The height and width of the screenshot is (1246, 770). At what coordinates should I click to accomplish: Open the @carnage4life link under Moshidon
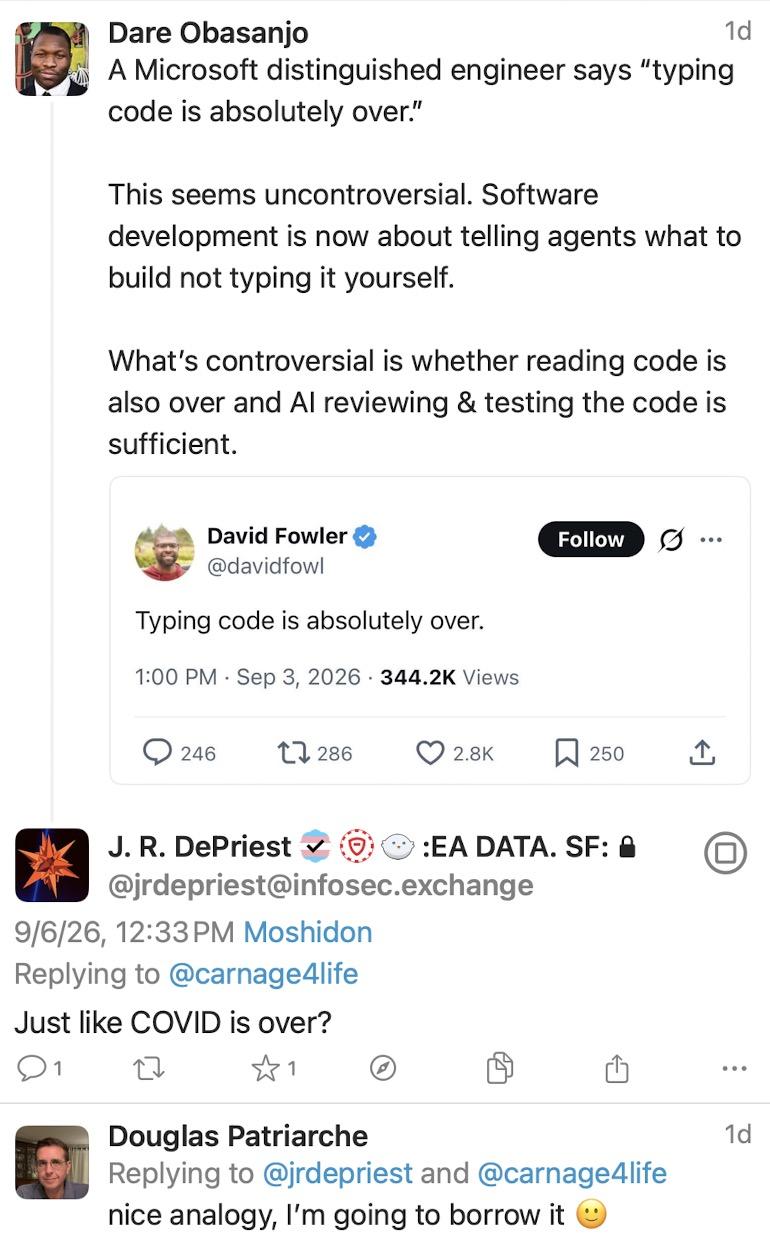pyautogui.click(x=262, y=973)
